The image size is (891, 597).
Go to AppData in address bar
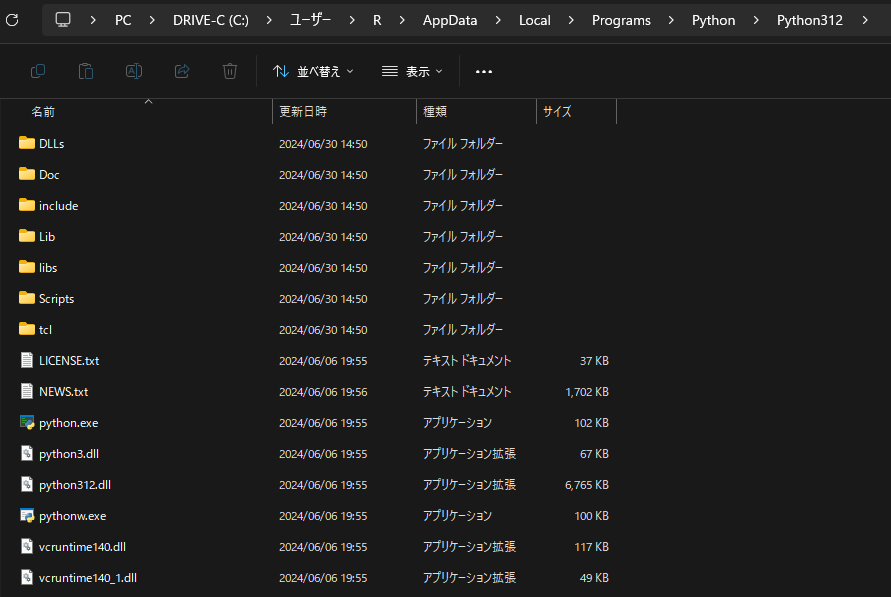pos(450,20)
